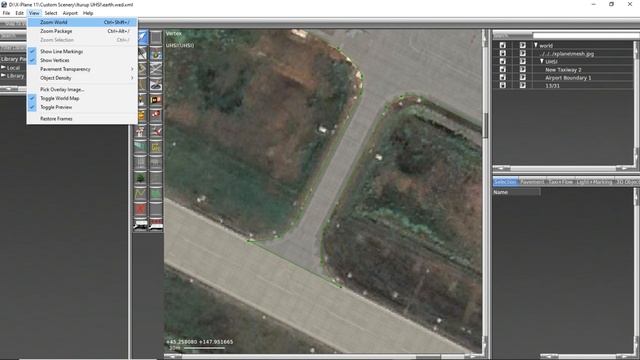The image size is (640, 360).
Task: Click the red-and-white windsock-style tool icon
Action: tap(156, 116)
